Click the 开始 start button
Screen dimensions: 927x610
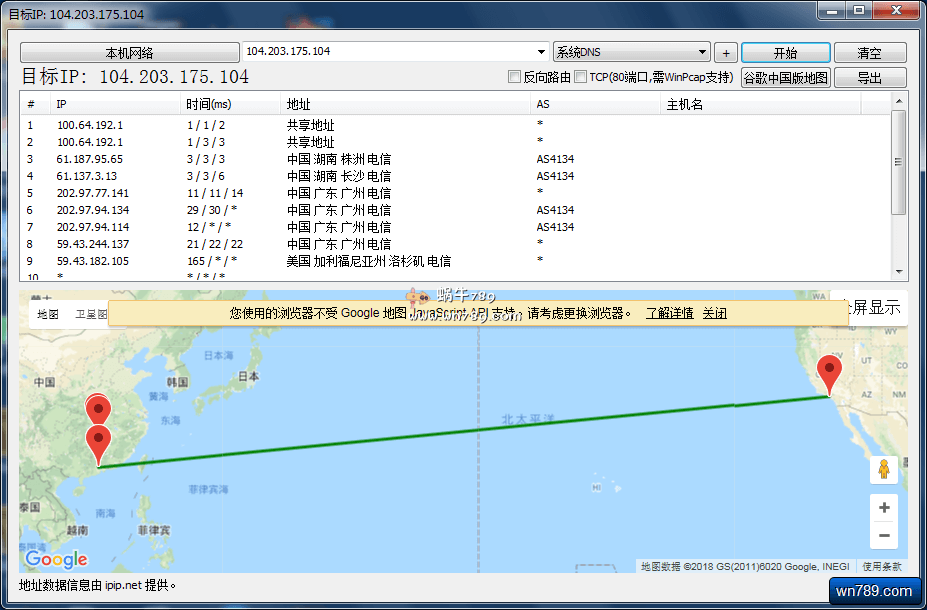[785, 53]
